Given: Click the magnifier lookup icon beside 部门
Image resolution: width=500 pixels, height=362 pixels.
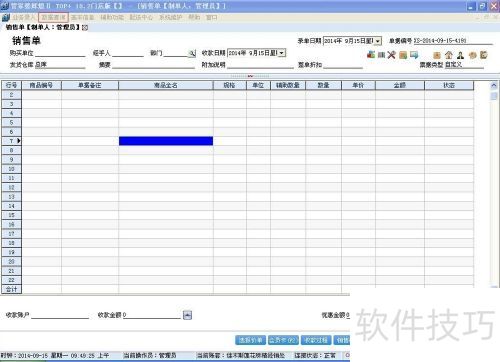Looking at the screenshot, I should [x=192, y=53].
